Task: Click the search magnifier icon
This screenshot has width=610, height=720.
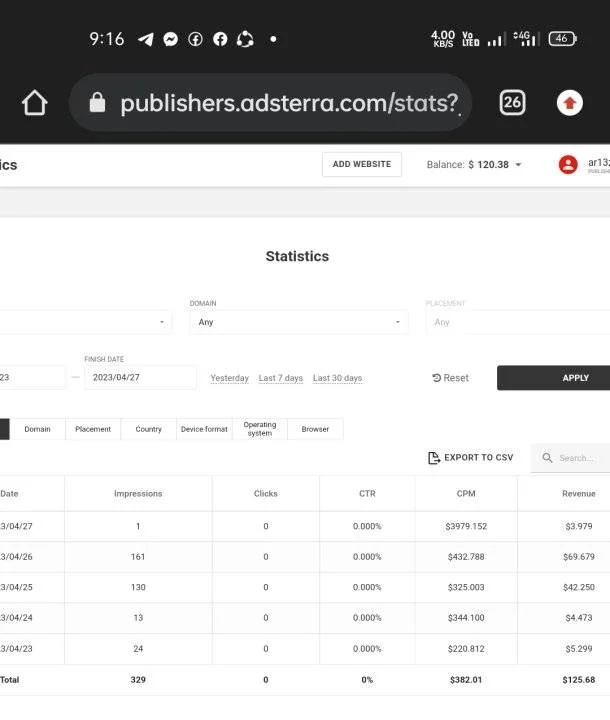Action: pyautogui.click(x=547, y=458)
